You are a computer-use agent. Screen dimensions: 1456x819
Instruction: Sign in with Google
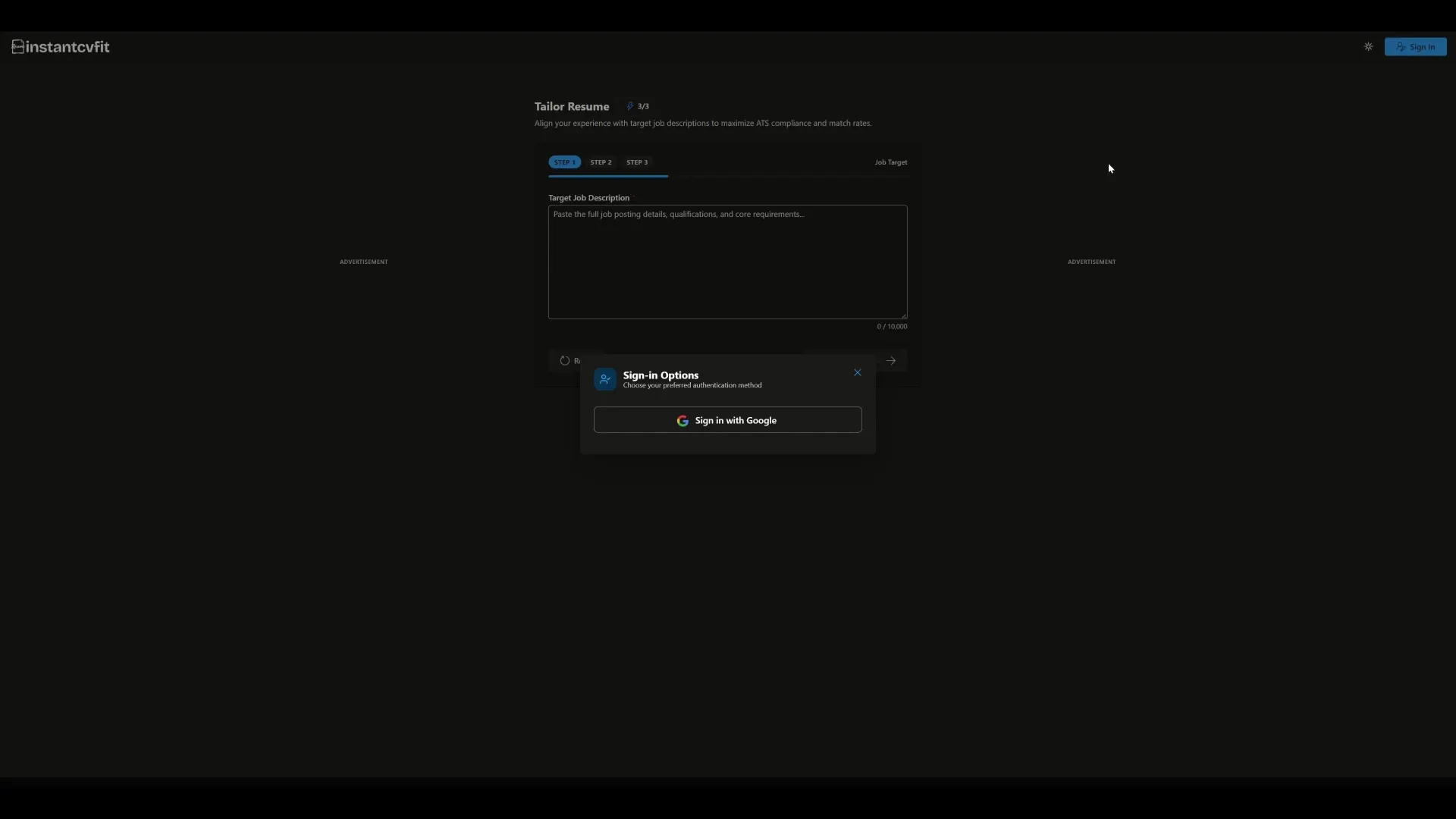pos(727,420)
